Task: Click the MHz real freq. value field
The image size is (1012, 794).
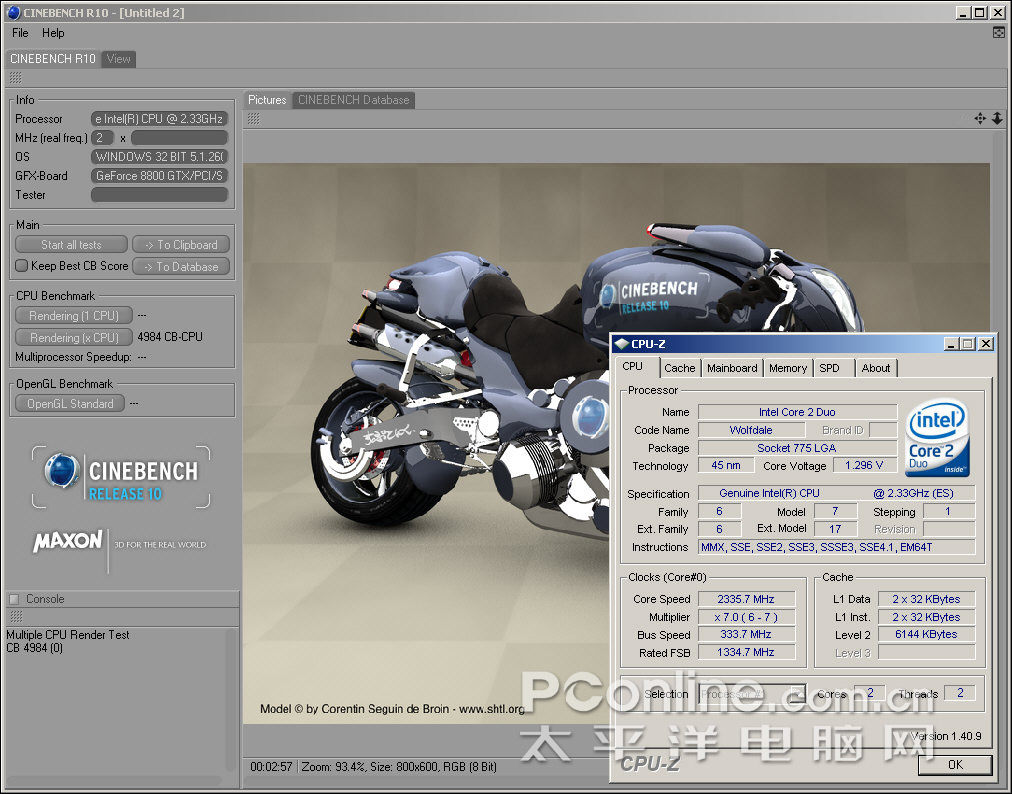Action: [x=102, y=137]
